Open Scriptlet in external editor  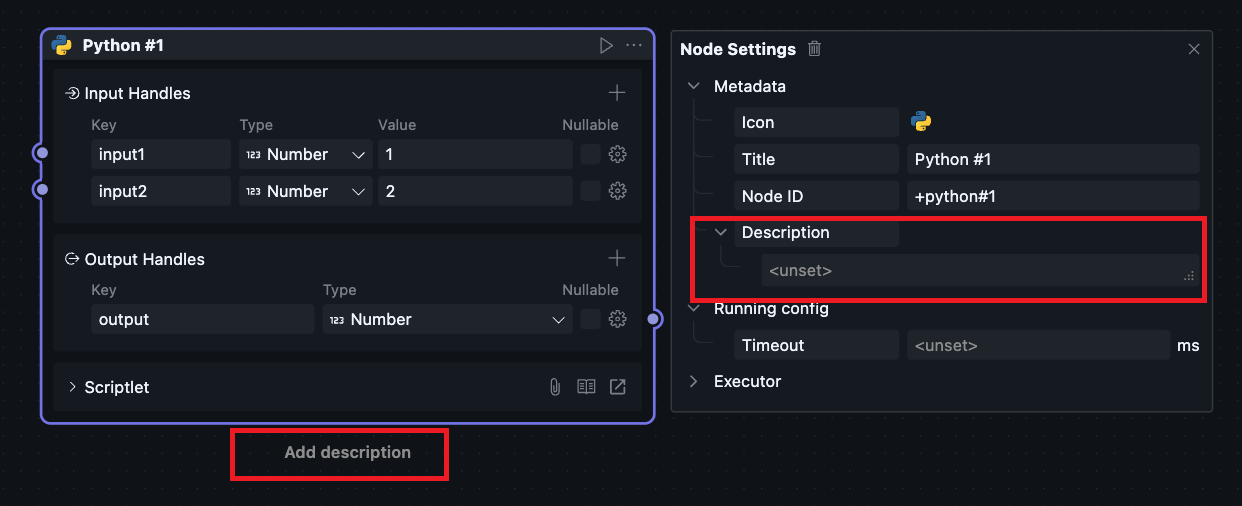[x=618, y=387]
